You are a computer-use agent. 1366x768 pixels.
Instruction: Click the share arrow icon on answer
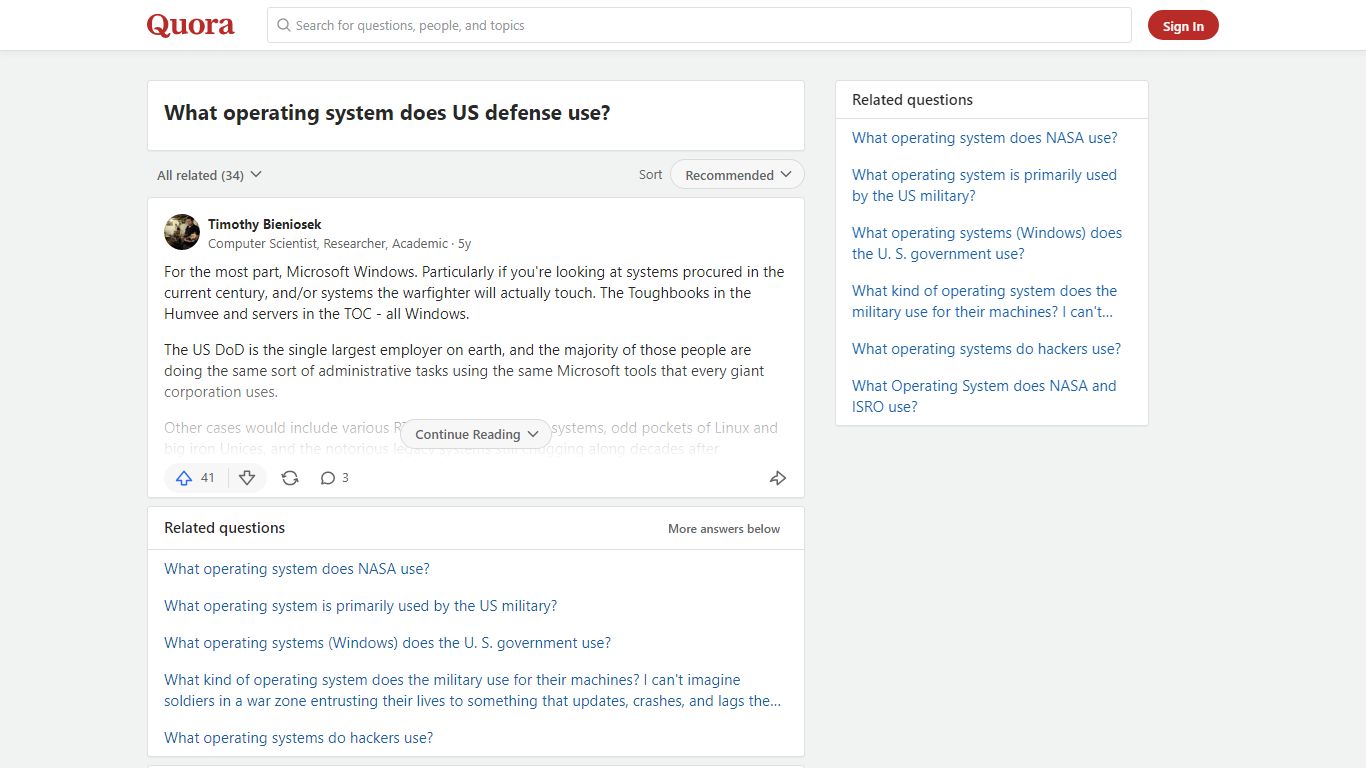point(778,478)
